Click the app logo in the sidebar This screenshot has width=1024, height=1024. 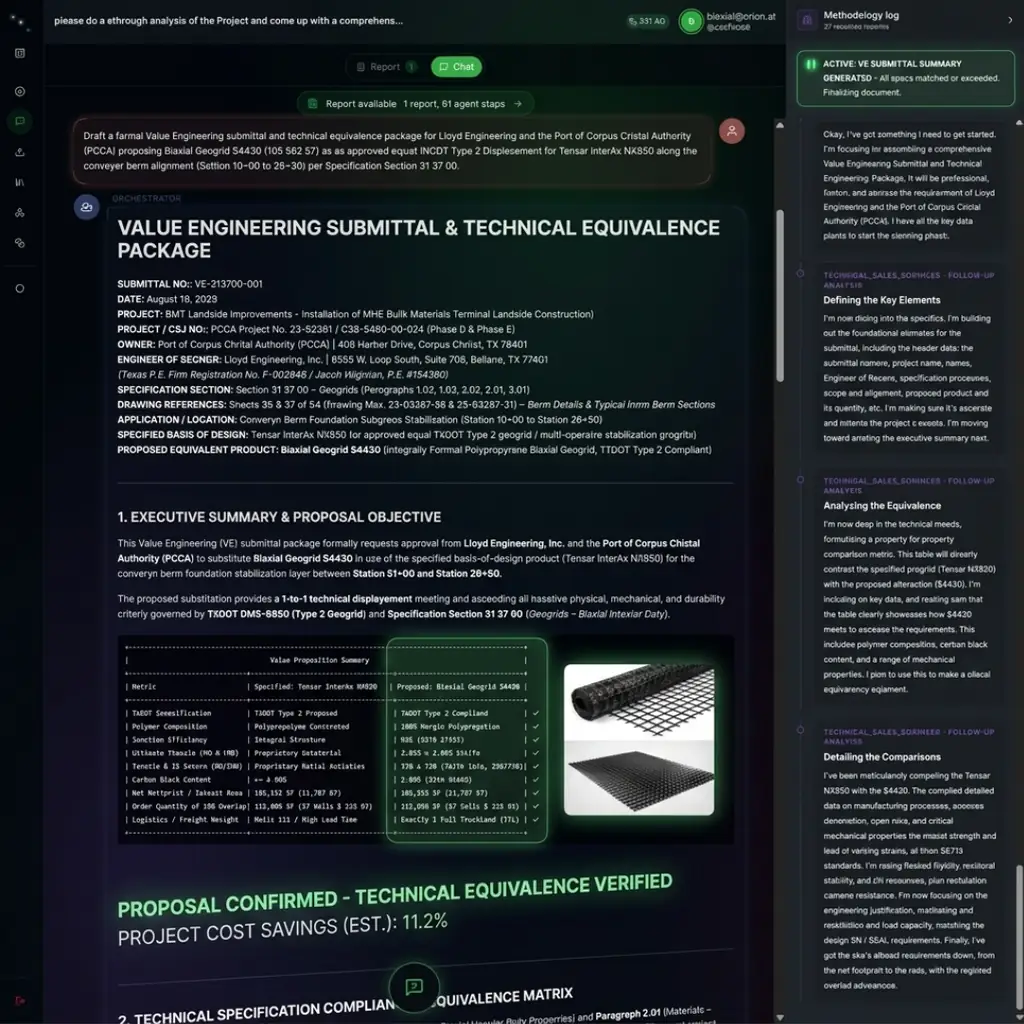pyautogui.click(x=20, y=22)
